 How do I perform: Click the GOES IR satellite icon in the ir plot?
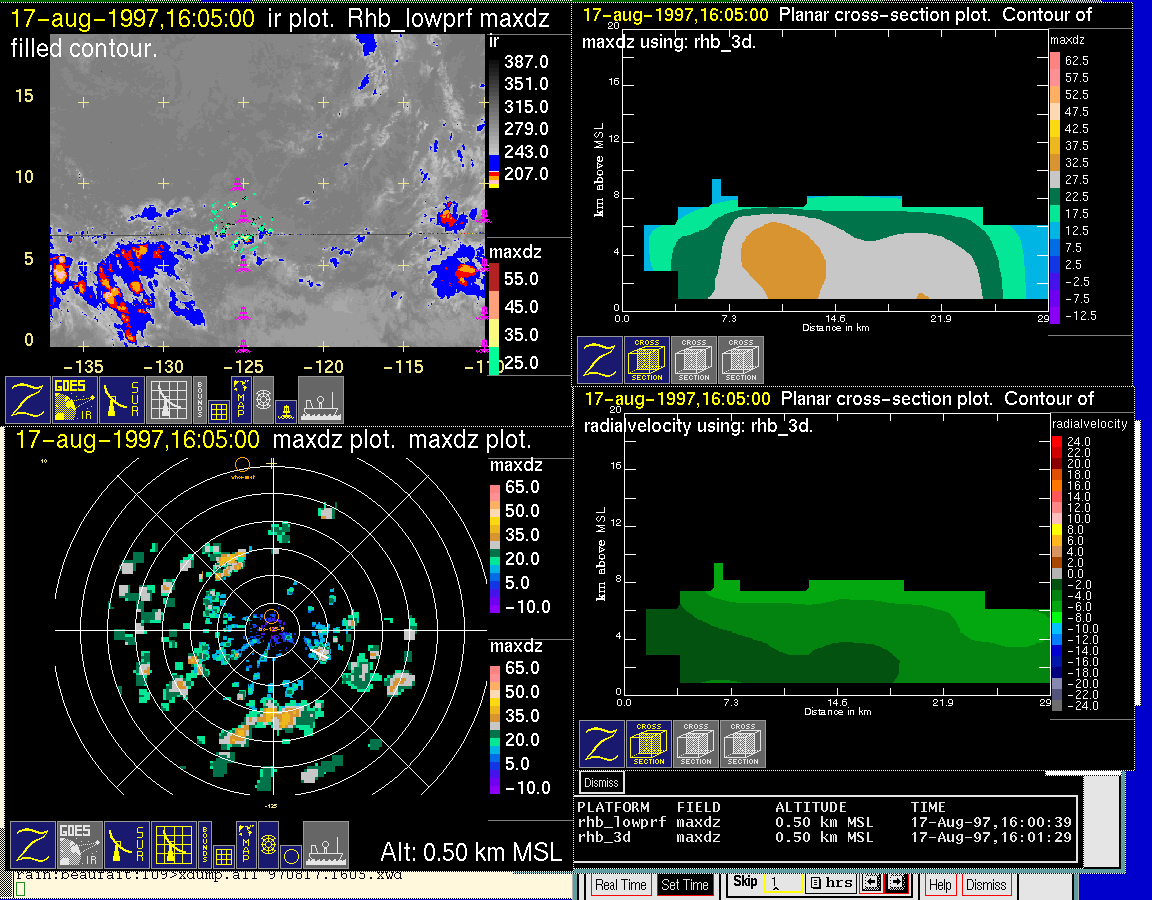pyautogui.click(x=77, y=399)
